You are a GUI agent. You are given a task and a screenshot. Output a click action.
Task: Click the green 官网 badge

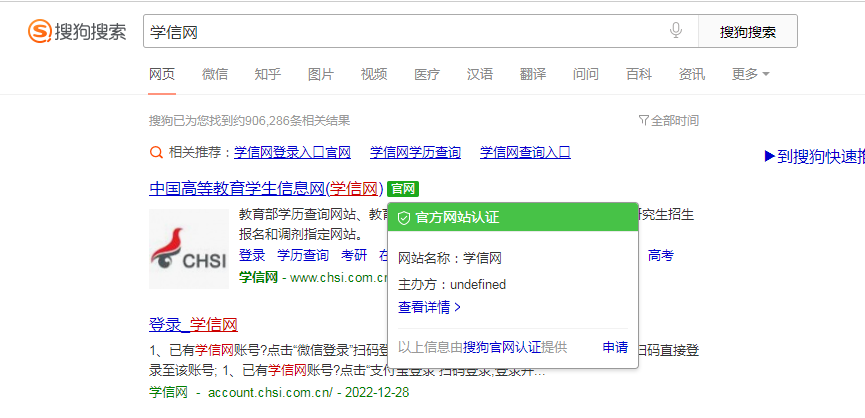[x=403, y=189]
